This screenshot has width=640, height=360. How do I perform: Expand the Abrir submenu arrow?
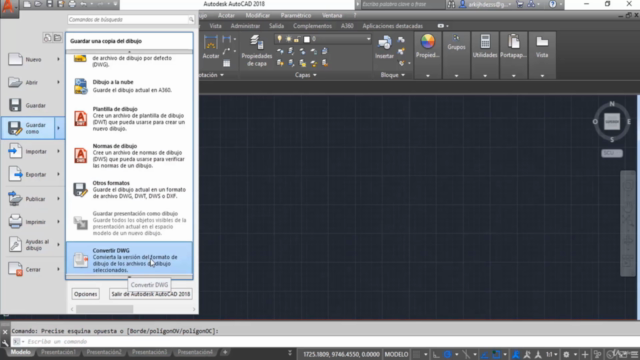[58, 82]
